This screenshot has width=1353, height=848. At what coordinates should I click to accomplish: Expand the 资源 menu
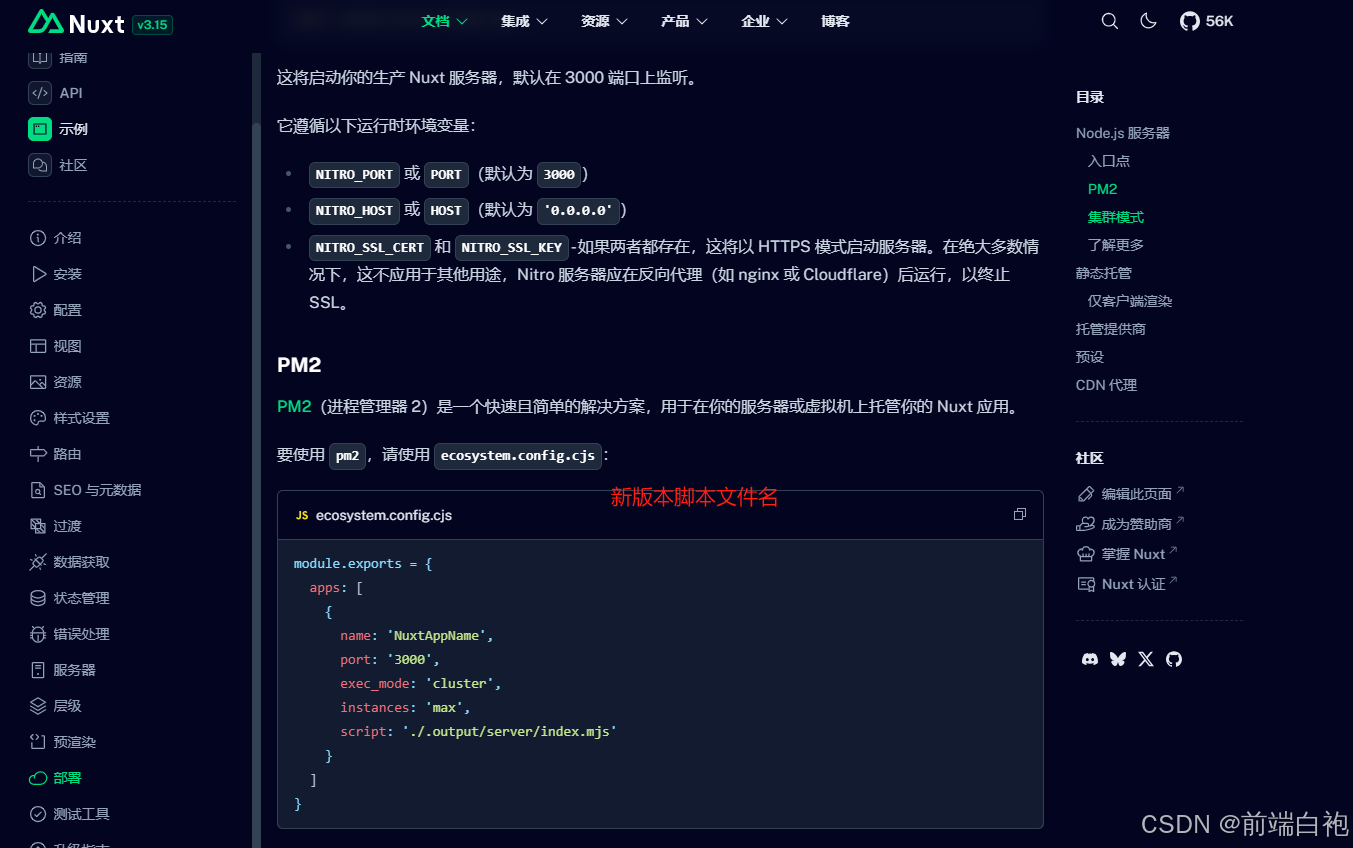click(604, 21)
